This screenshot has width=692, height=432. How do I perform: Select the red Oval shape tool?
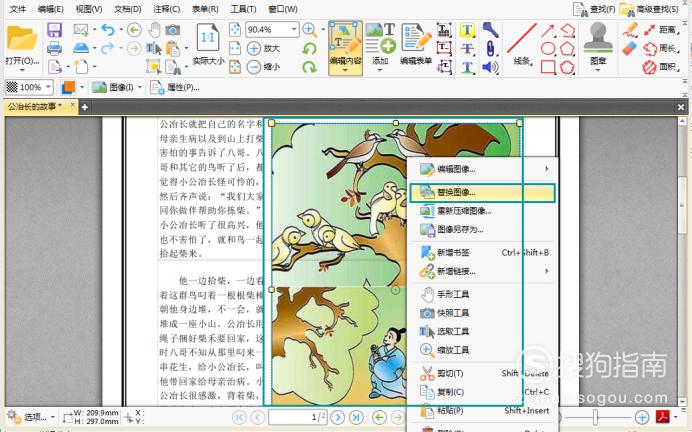(548, 48)
